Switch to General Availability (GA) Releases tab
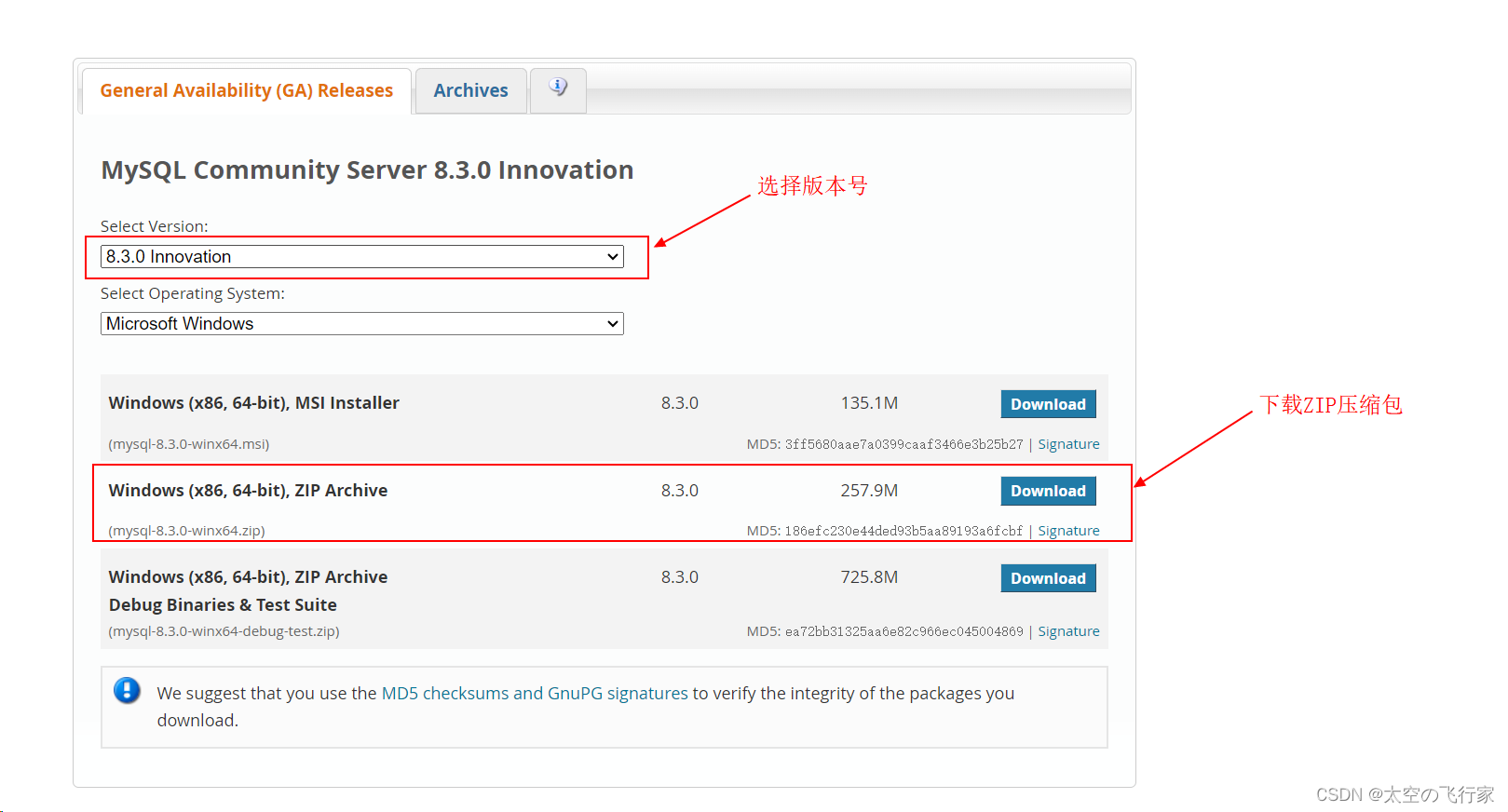Viewport: 1508px width, 812px height. (247, 90)
